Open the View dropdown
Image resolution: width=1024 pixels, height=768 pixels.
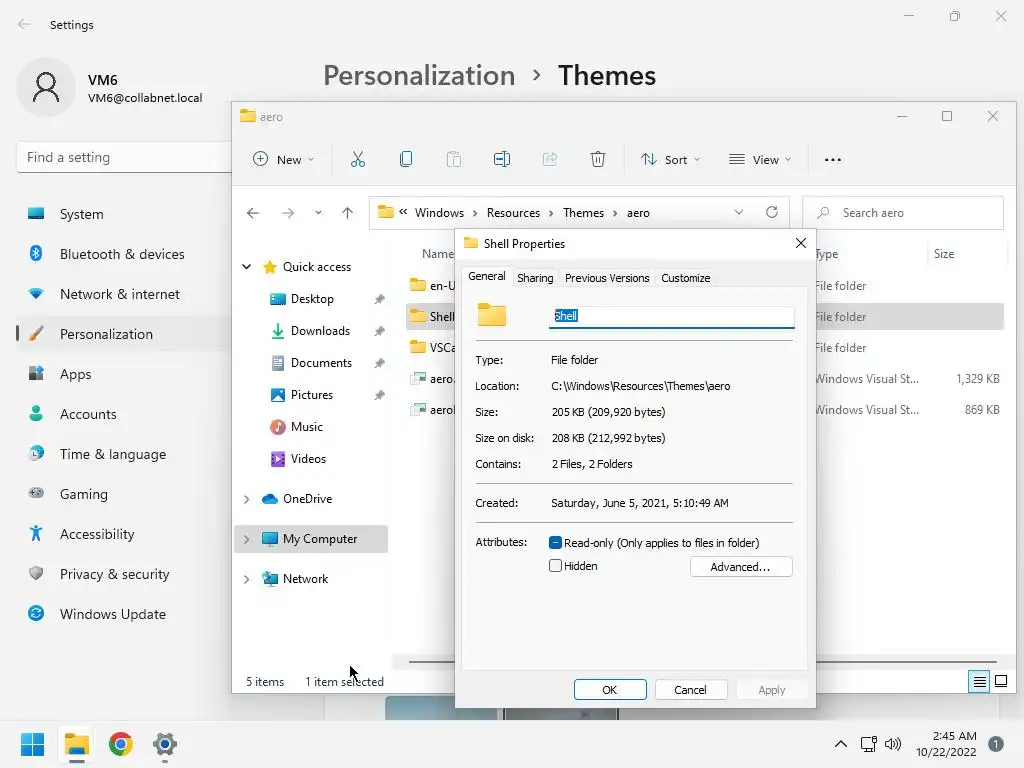pos(760,159)
